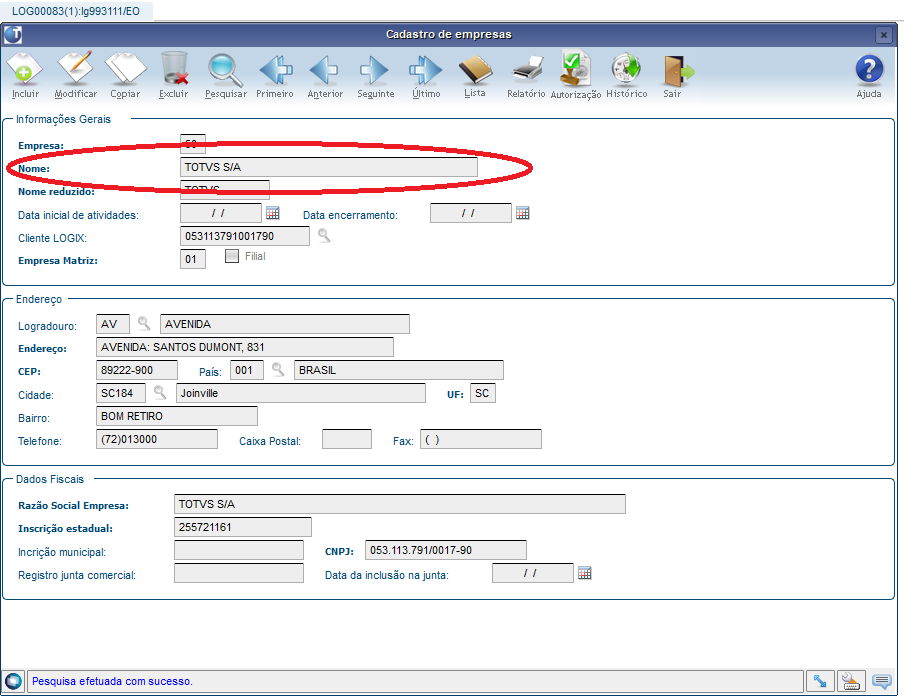The height and width of the screenshot is (696, 904).
Task: Click lookup magnifier beside Logradouro code
Action: coord(144,323)
